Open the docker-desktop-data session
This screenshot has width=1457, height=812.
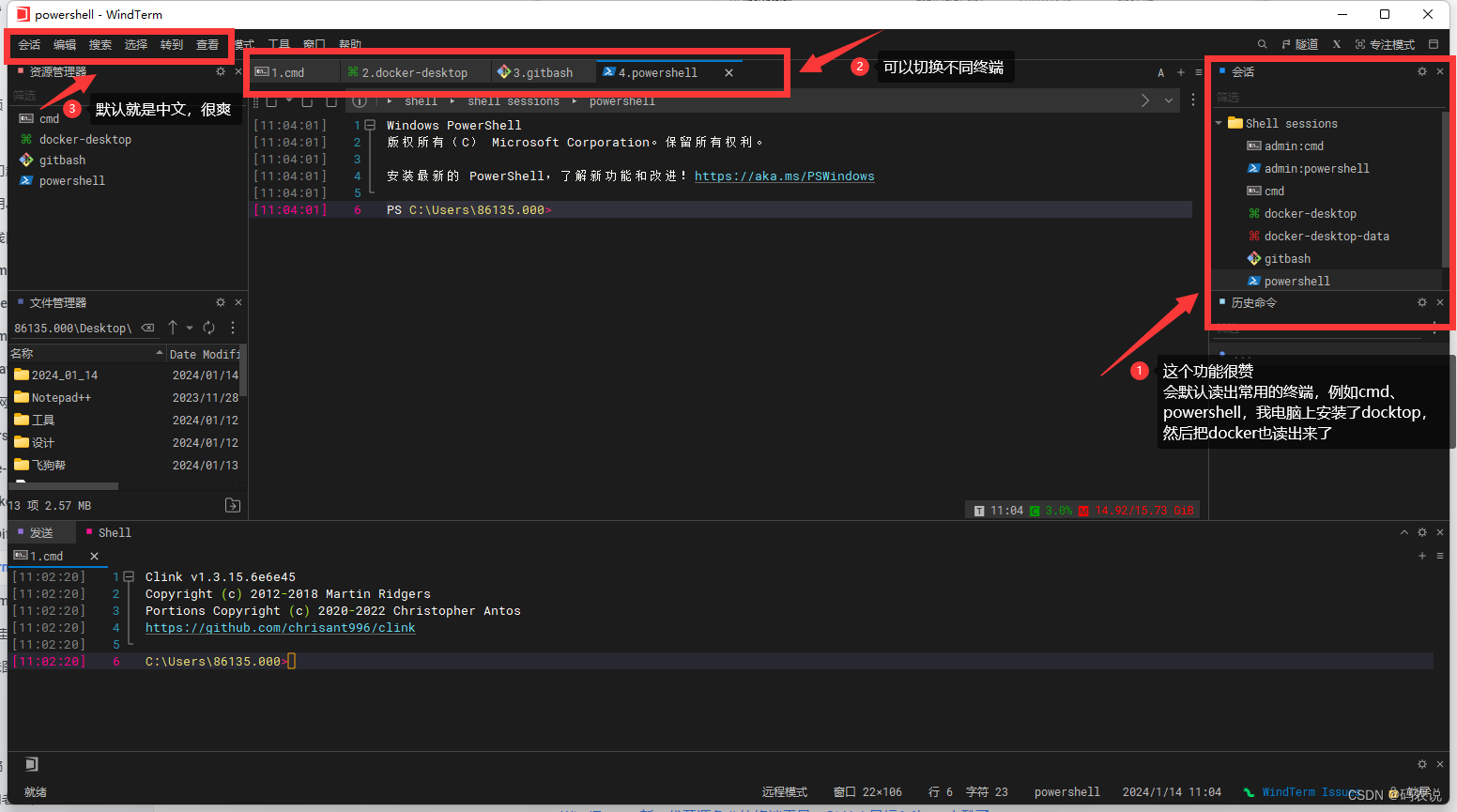[1327, 236]
